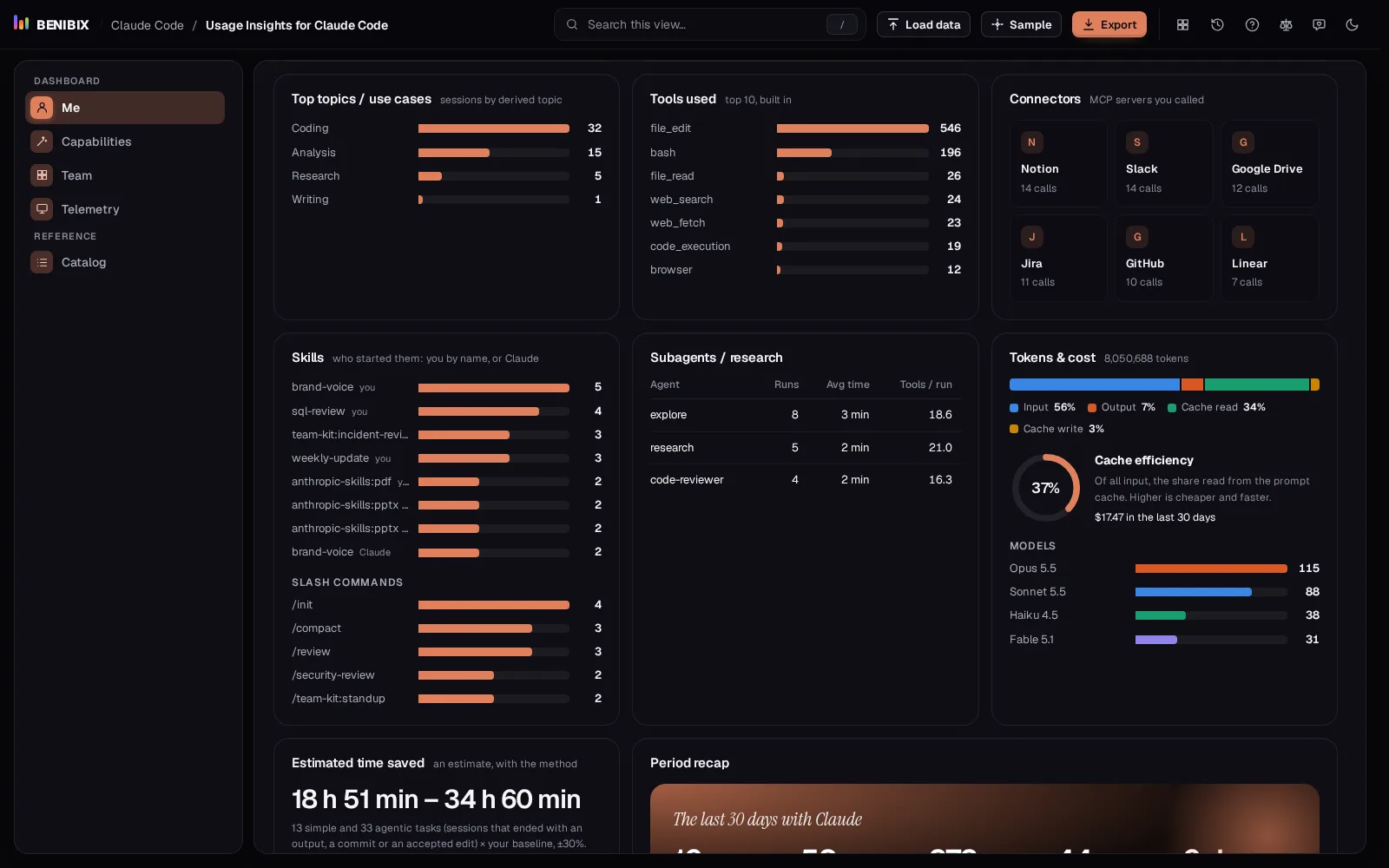Click the Catalog list icon
Image resolution: width=1389 pixels, height=868 pixels.
(x=42, y=262)
